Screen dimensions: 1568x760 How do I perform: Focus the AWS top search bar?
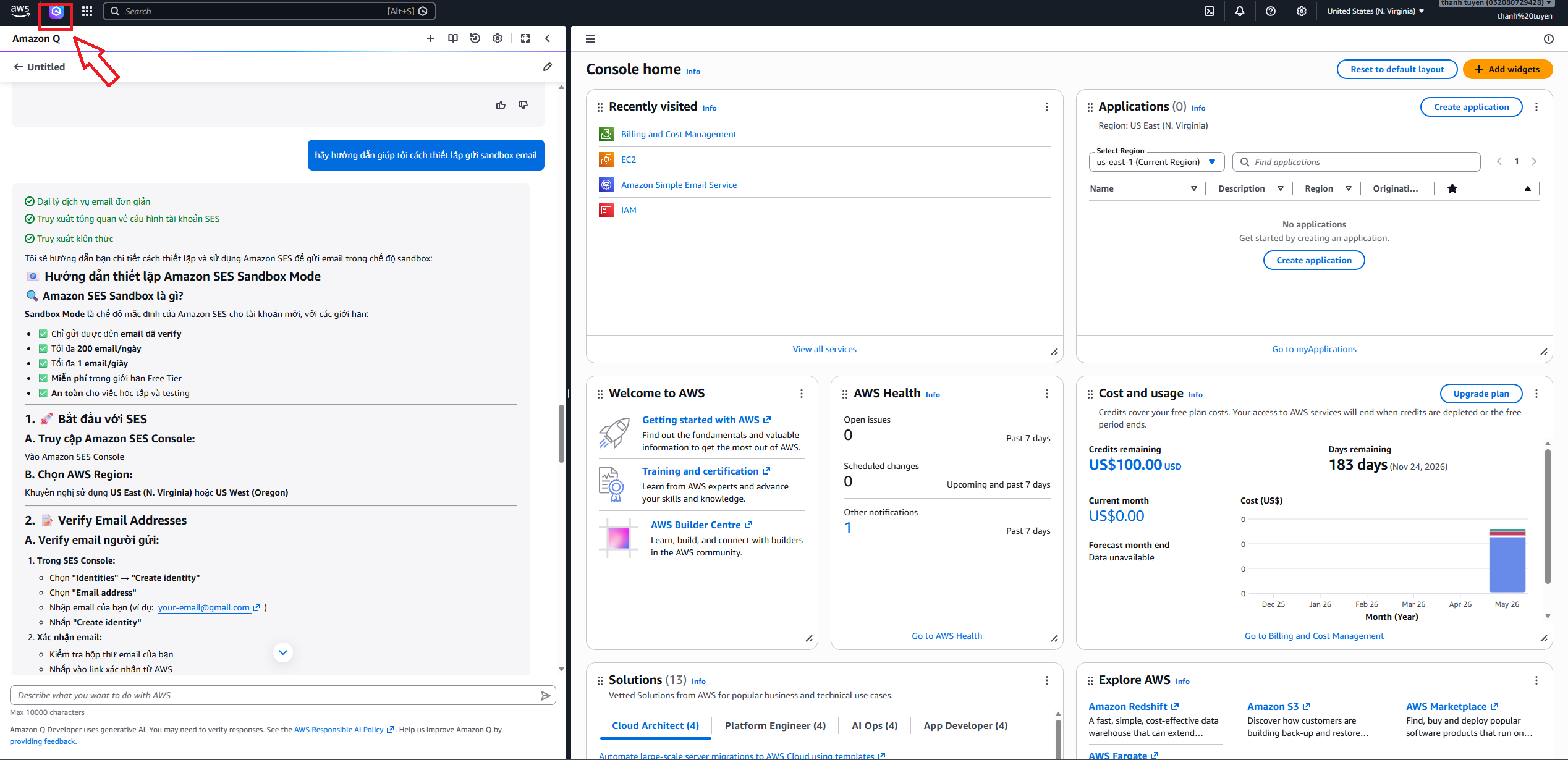point(269,11)
